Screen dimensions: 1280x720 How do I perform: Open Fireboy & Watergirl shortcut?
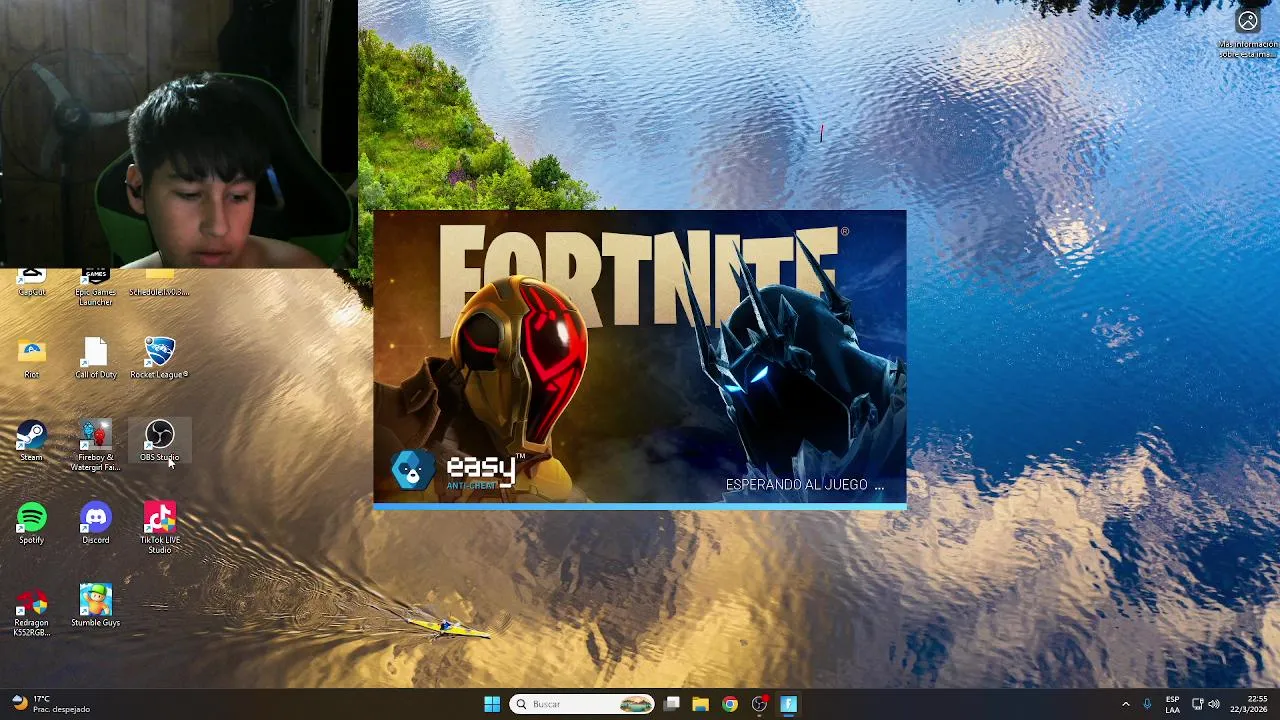[96, 446]
